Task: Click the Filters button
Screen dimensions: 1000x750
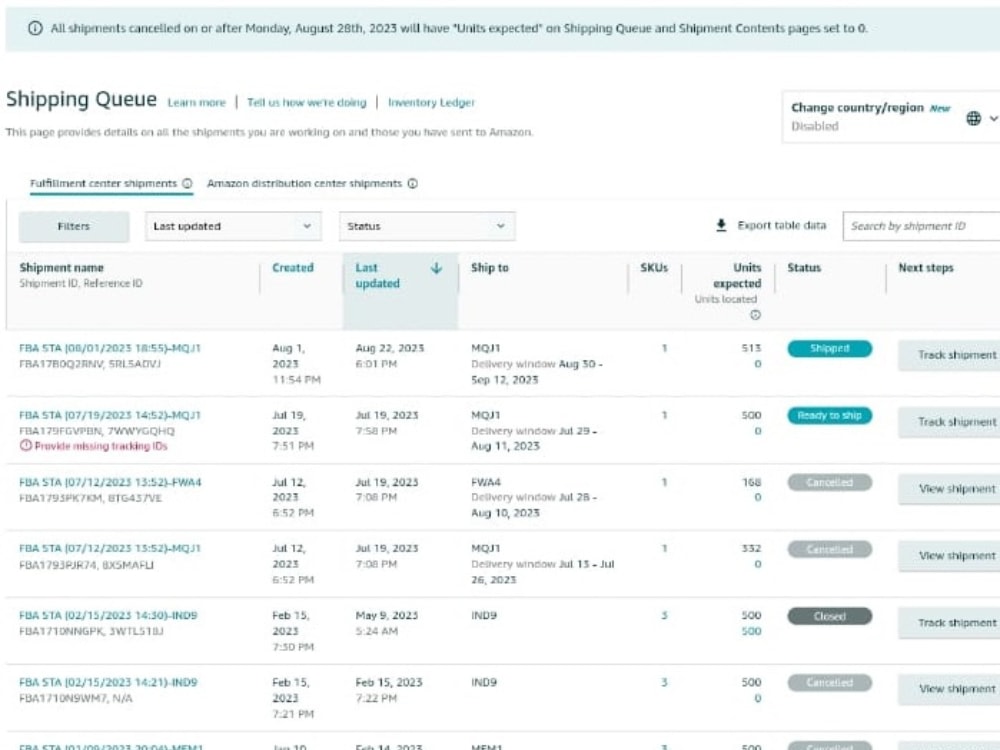Action: click(x=74, y=226)
